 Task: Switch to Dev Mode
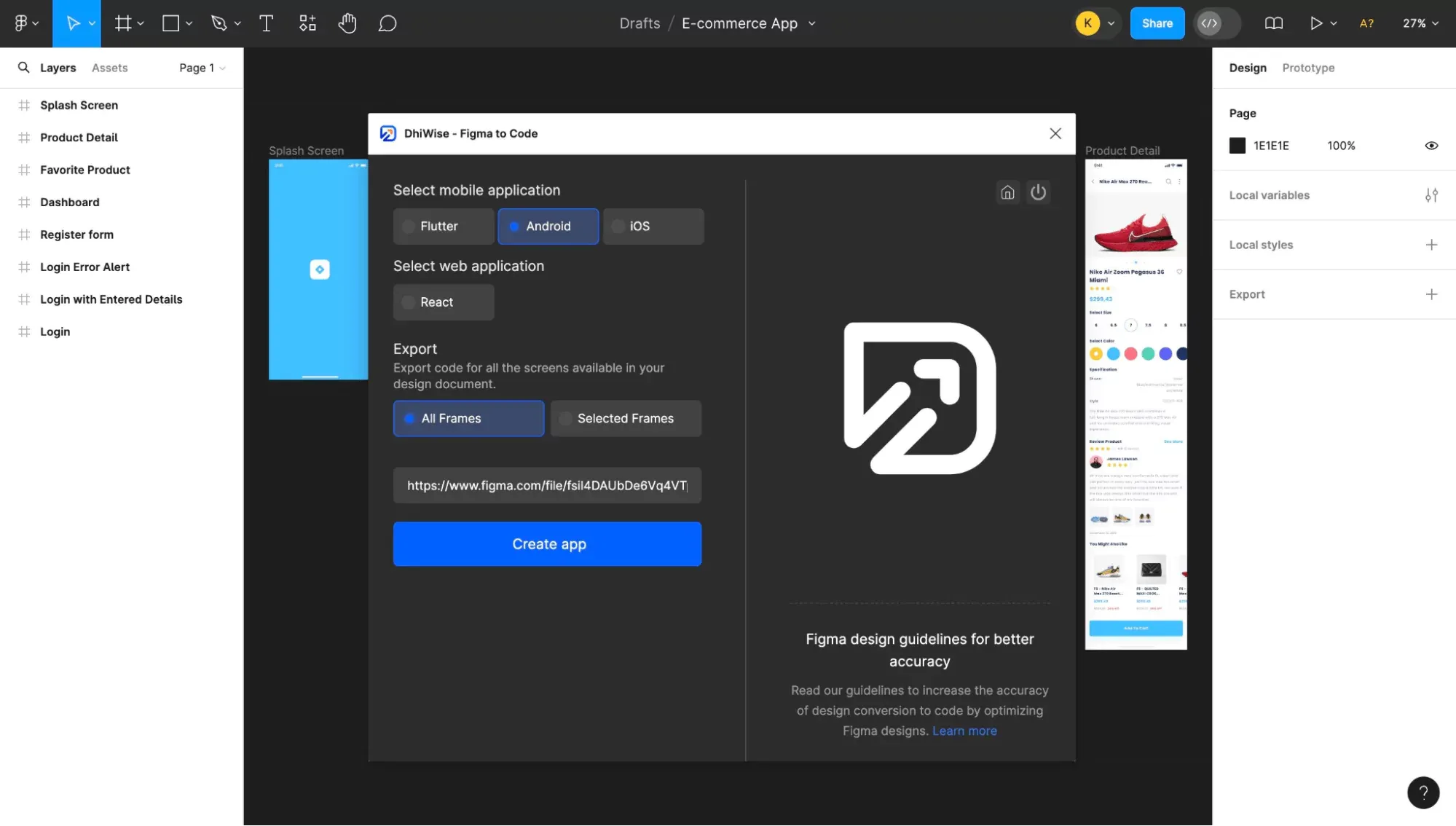click(1211, 23)
